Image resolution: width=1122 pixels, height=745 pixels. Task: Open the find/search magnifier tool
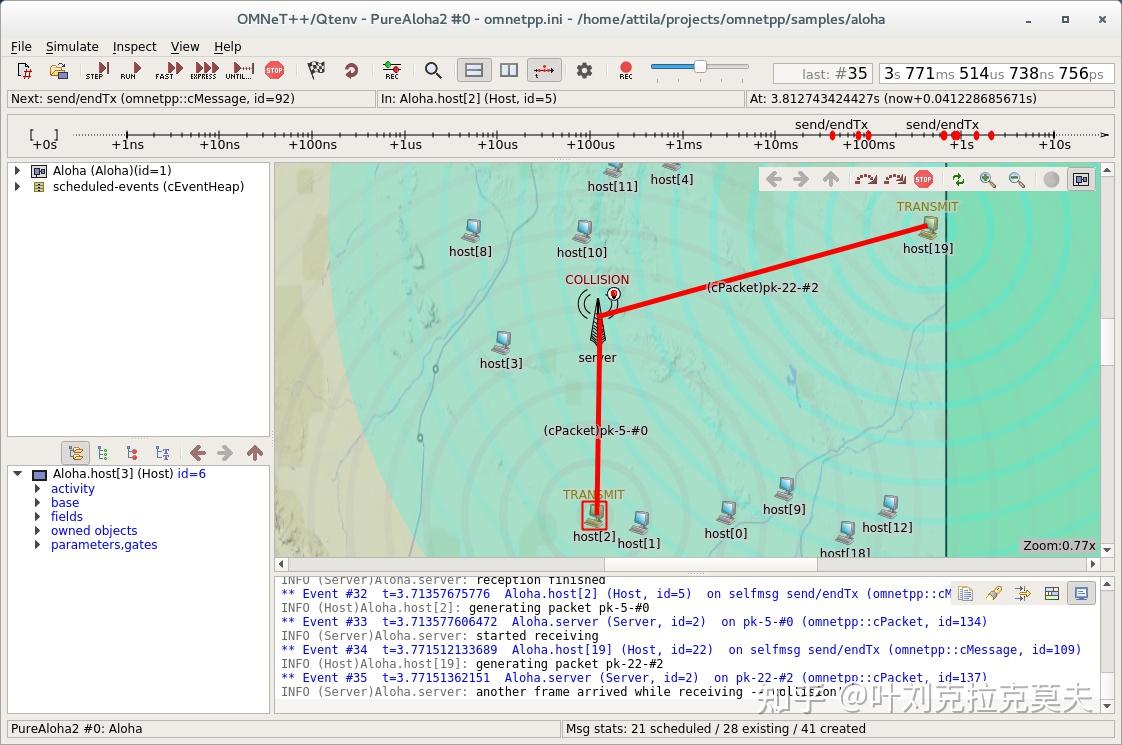click(433, 70)
